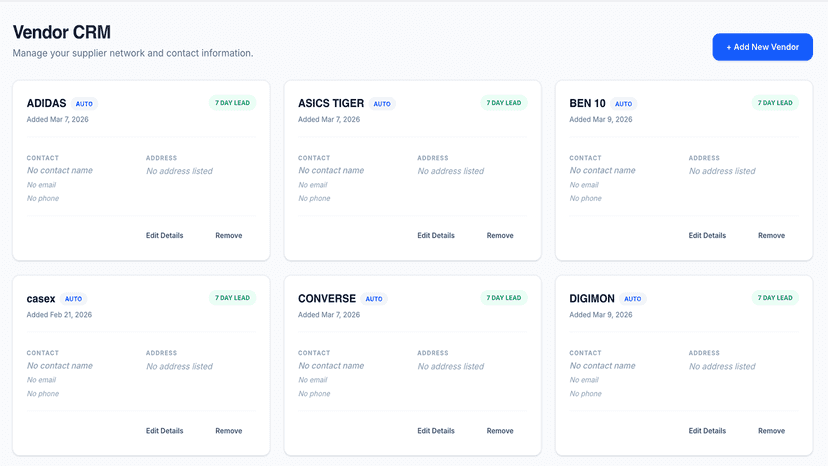Click the BEN 10 vendor name

point(587,103)
